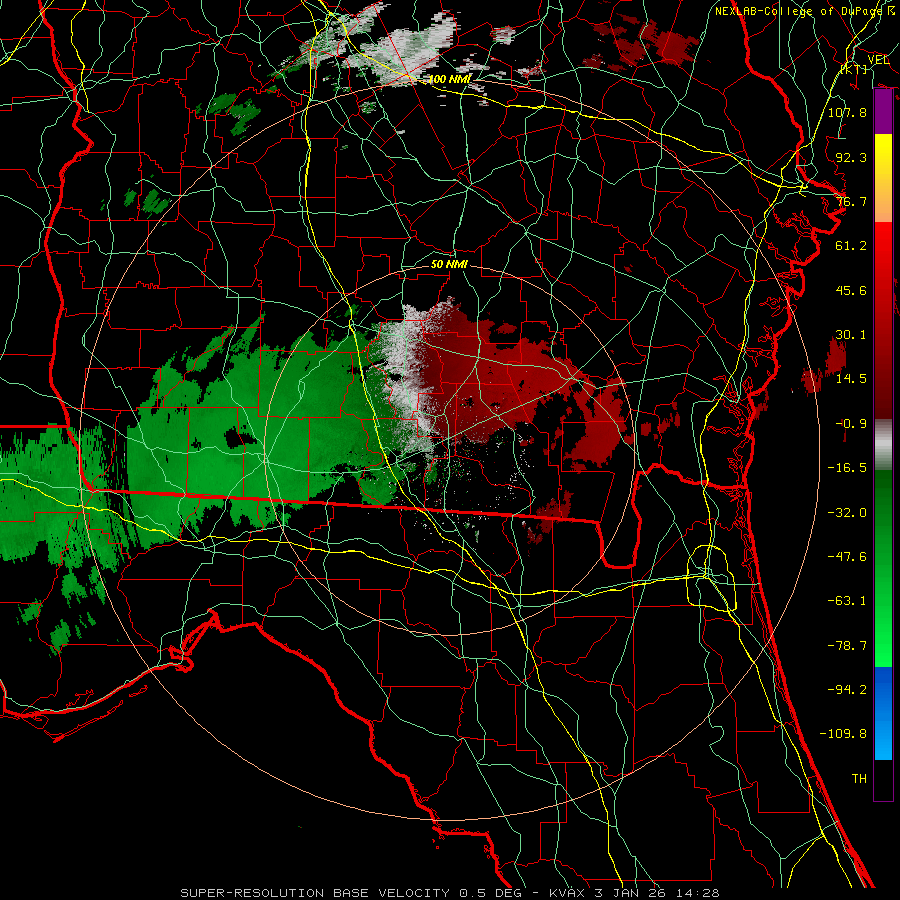
Task: Select the -47.6 velocity scale value
Action: [x=847, y=557]
